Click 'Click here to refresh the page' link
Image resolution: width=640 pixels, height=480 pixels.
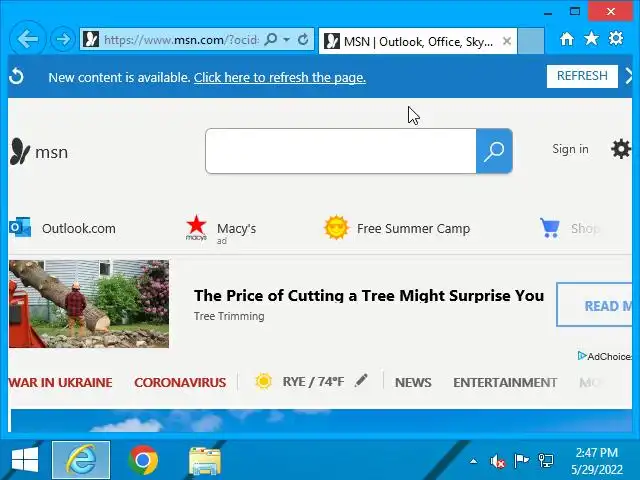(280, 77)
